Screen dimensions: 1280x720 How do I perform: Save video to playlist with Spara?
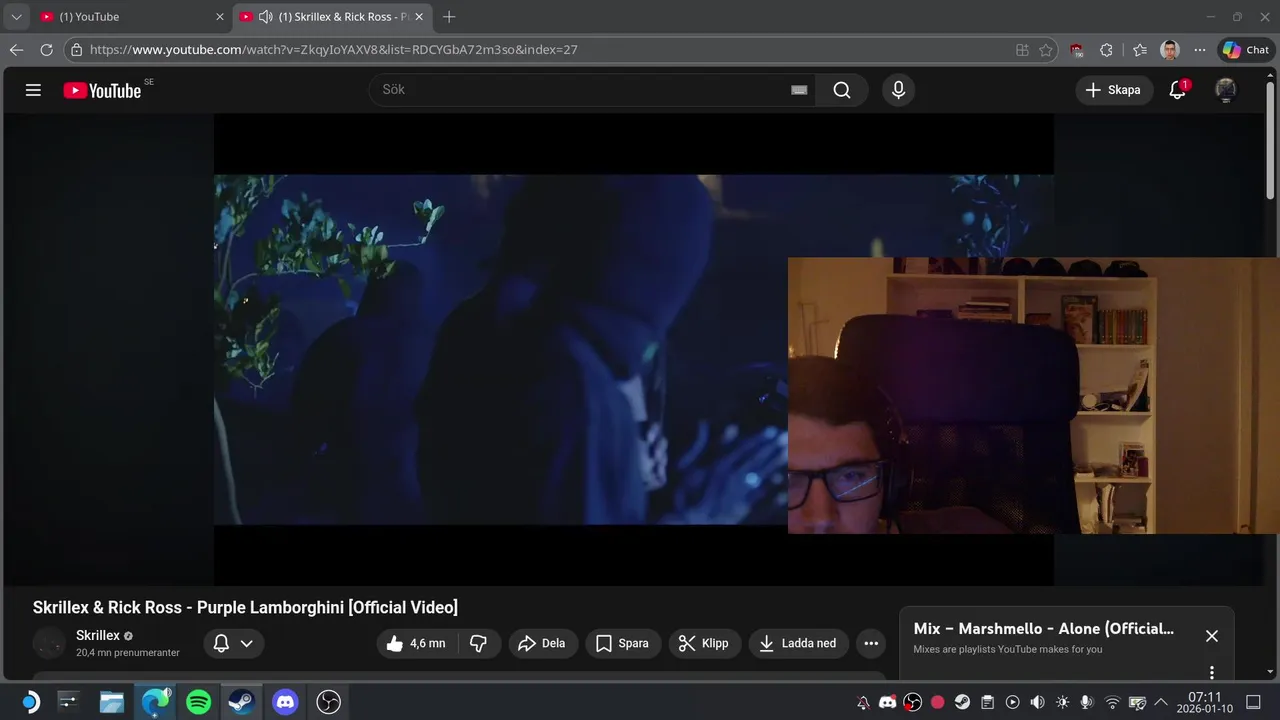click(x=622, y=643)
